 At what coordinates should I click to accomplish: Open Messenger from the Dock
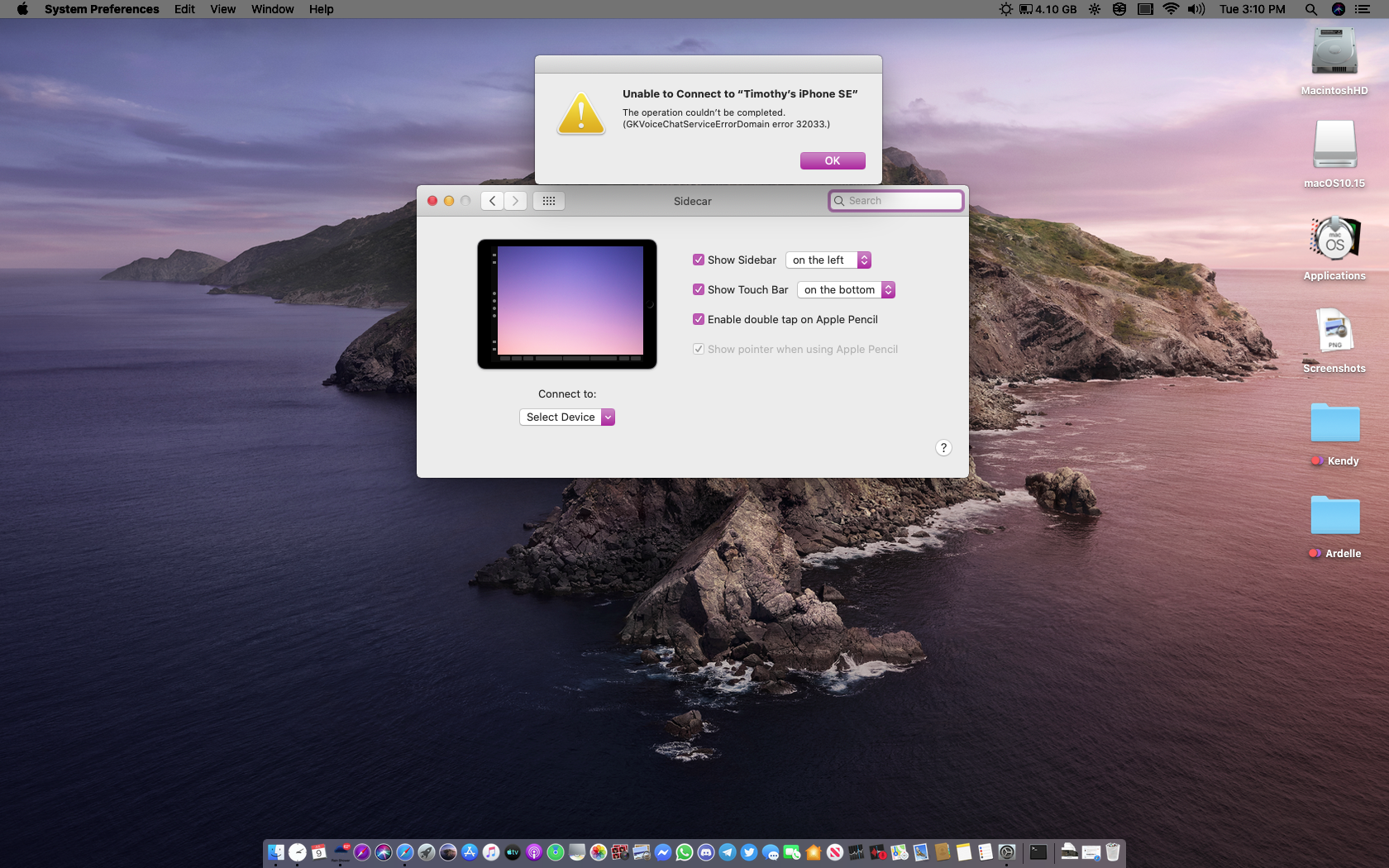click(663, 852)
